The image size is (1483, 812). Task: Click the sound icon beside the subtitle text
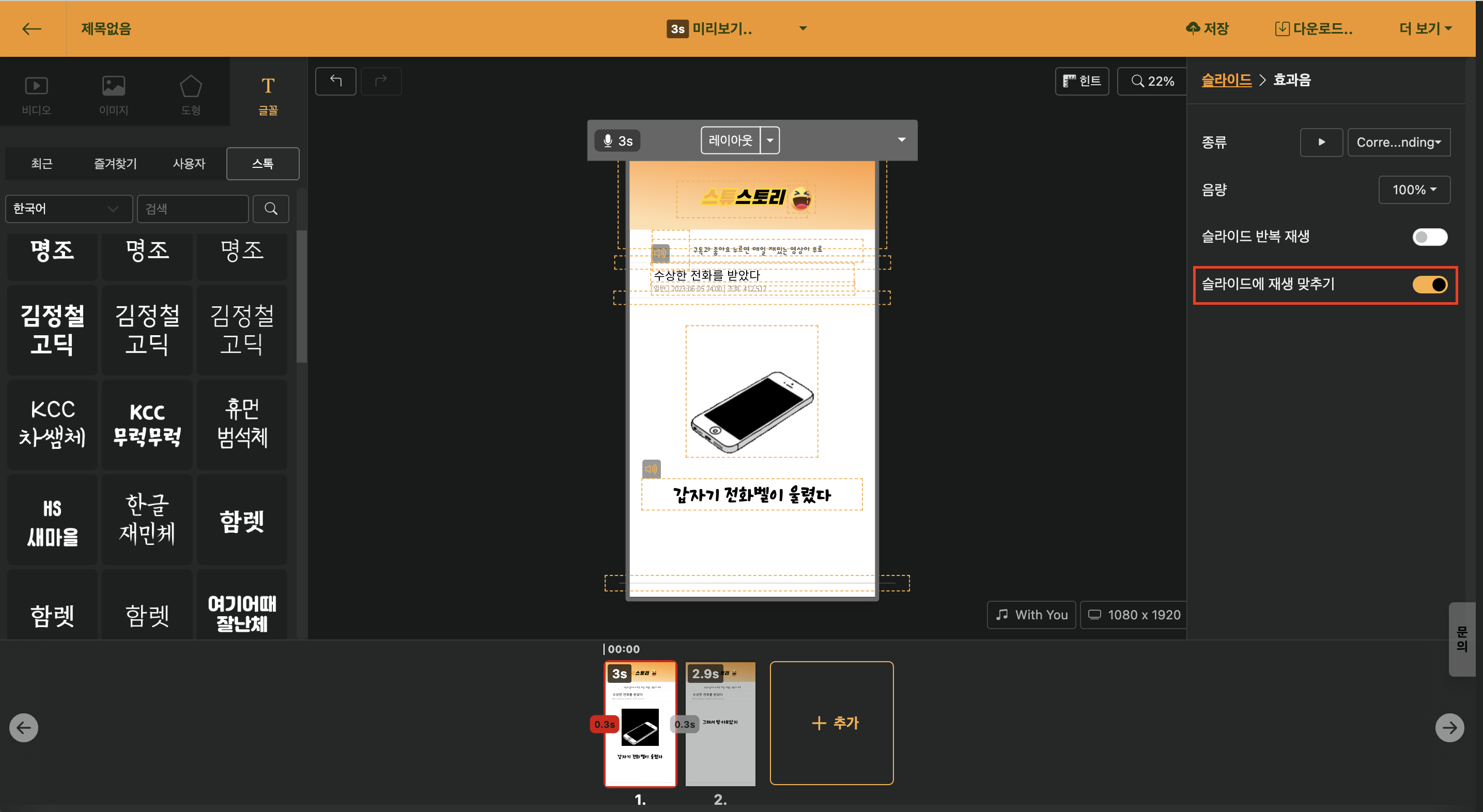660,253
